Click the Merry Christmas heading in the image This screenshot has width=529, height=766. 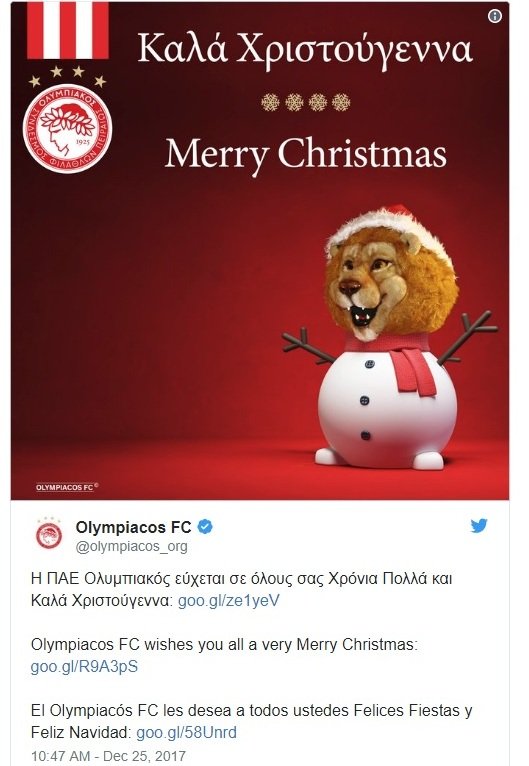(306, 153)
